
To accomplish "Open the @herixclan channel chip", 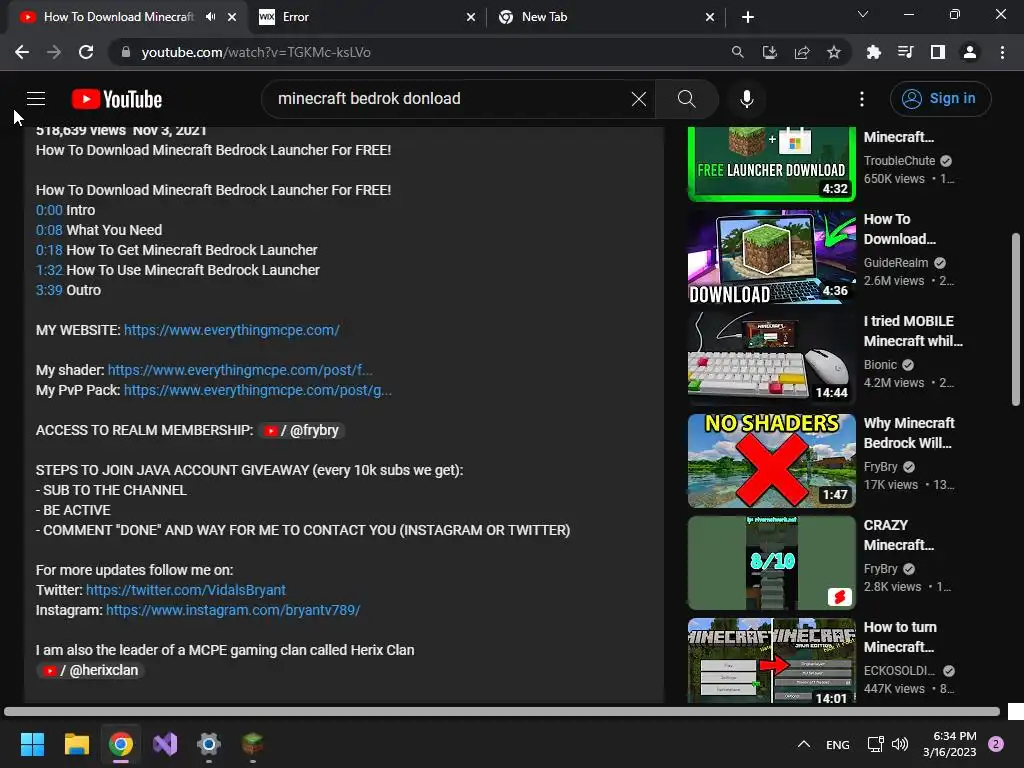I will coord(91,670).
